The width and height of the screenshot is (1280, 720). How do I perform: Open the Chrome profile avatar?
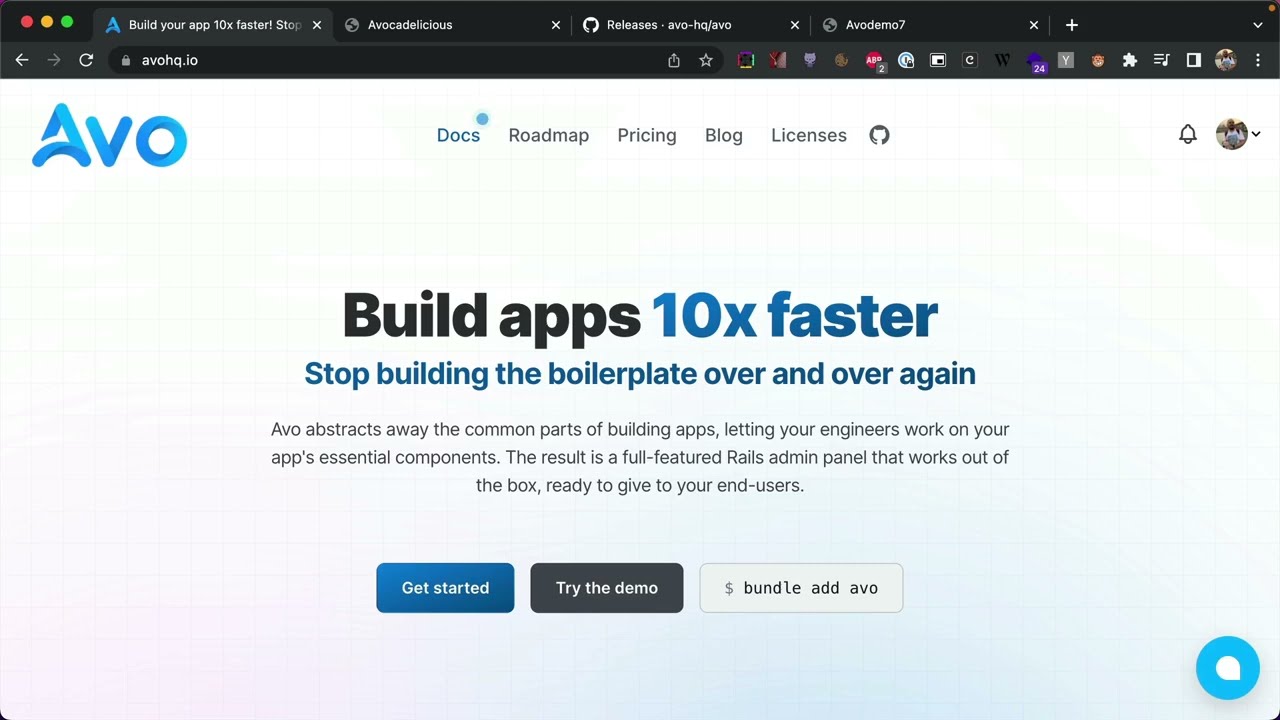click(x=1226, y=60)
